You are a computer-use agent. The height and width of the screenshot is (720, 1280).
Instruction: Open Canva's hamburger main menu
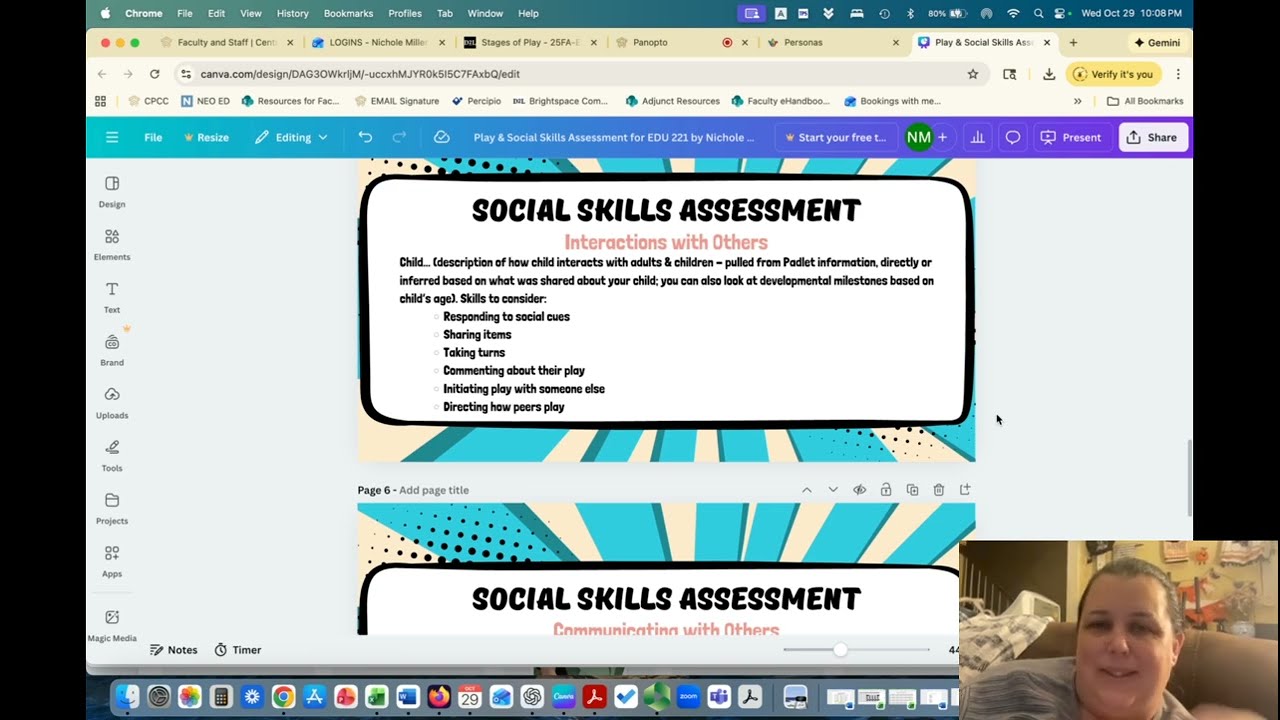point(112,137)
